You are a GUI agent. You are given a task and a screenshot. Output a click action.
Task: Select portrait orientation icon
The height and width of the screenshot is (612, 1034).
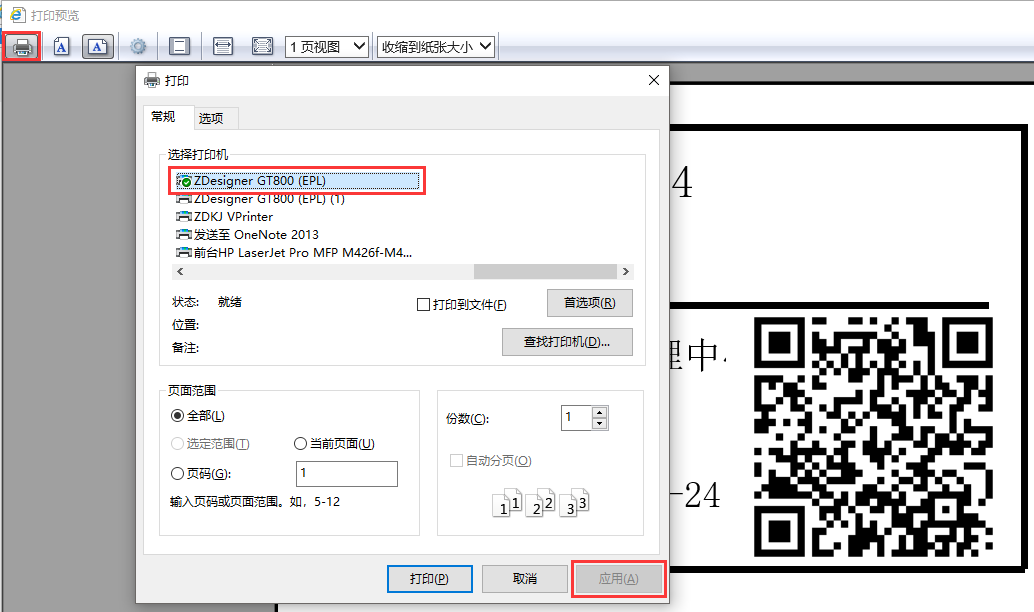coord(61,47)
